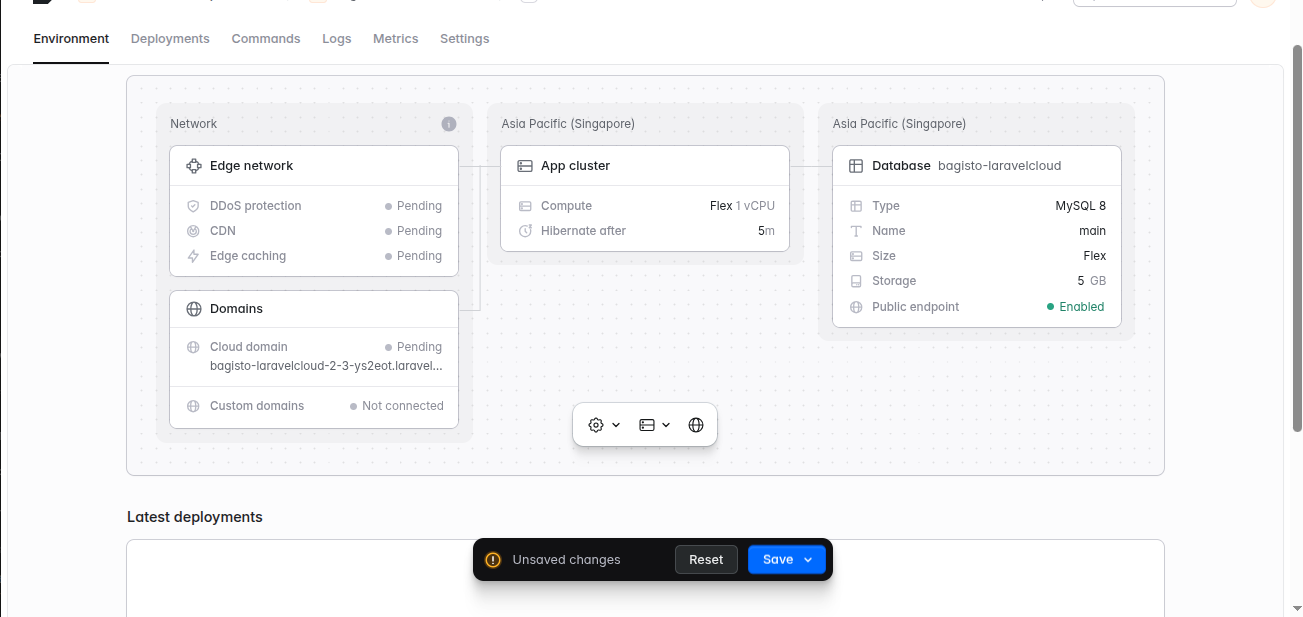Screen dimensions: 1303x617
Task: Click the App cluster server icon
Action: coord(525,166)
